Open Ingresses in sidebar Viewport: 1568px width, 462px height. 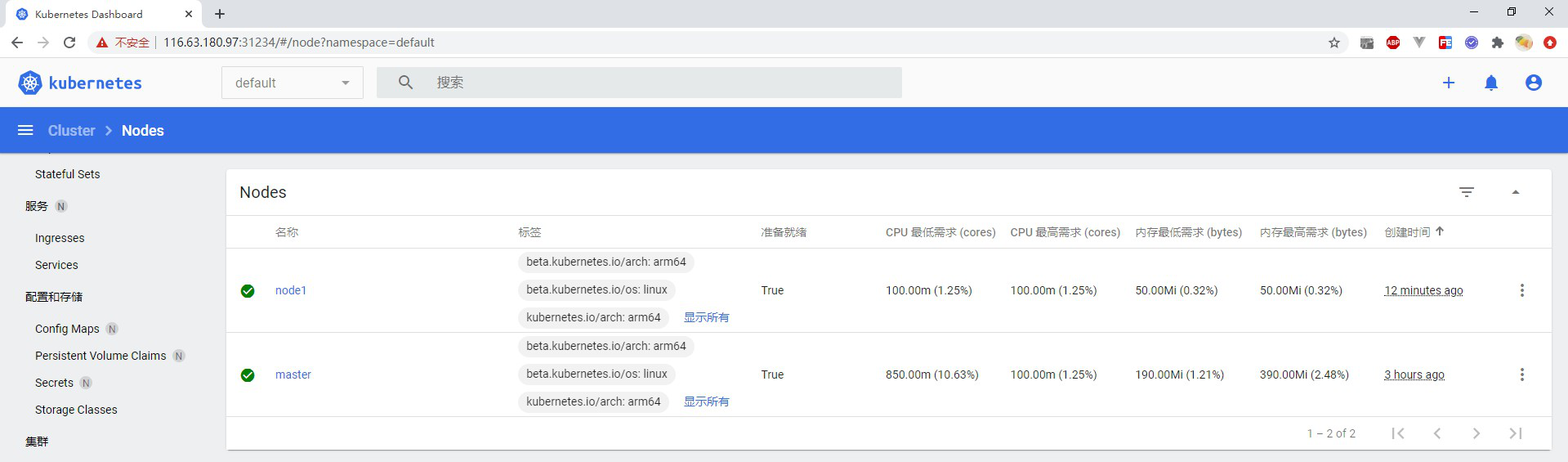pyautogui.click(x=60, y=238)
